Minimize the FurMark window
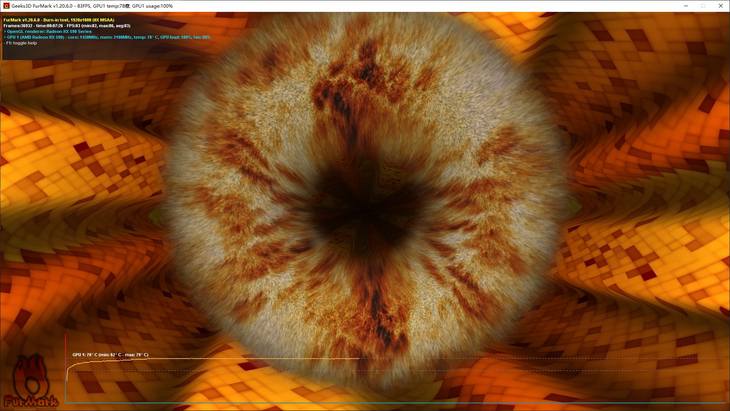This screenshot has height=411, width=730. pos(686,6)
